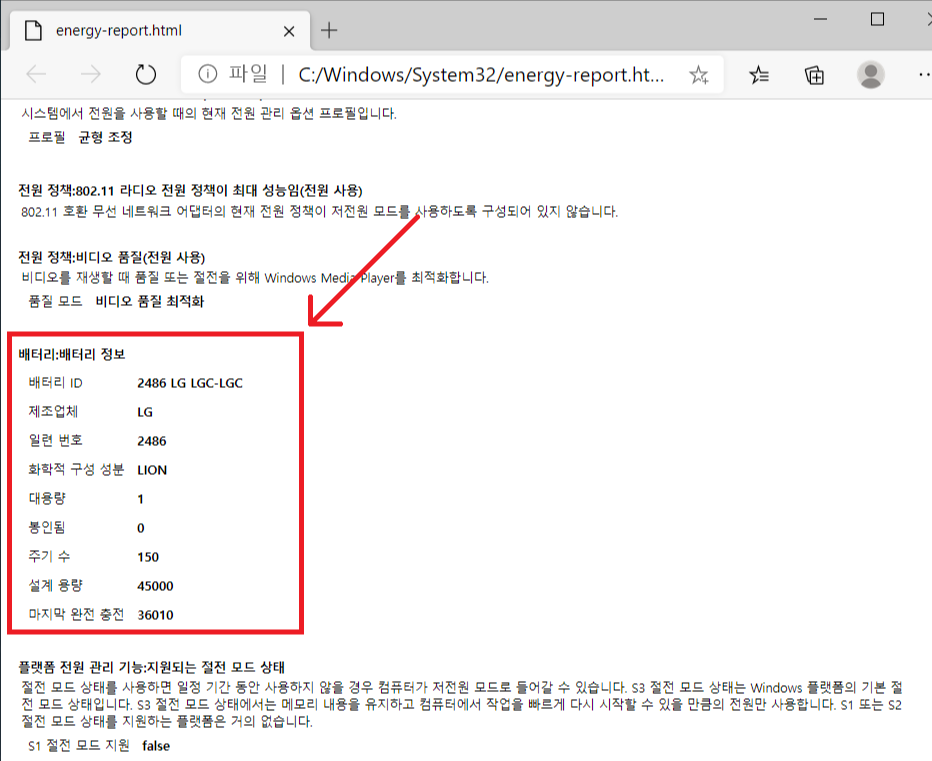Open a new tab with plus button
This screenshot has width=932, height=761.
[x=329, y=30]
